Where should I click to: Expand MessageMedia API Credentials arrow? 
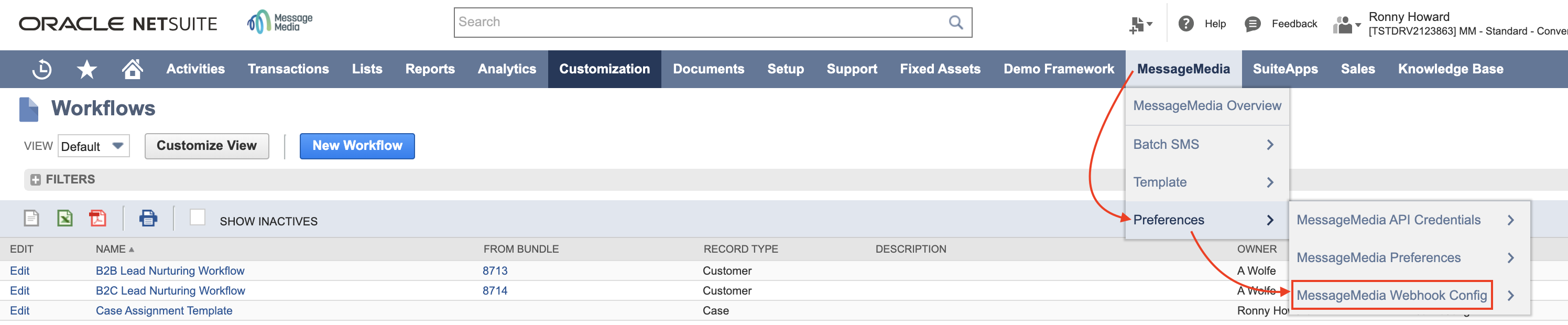[1511, 220]
